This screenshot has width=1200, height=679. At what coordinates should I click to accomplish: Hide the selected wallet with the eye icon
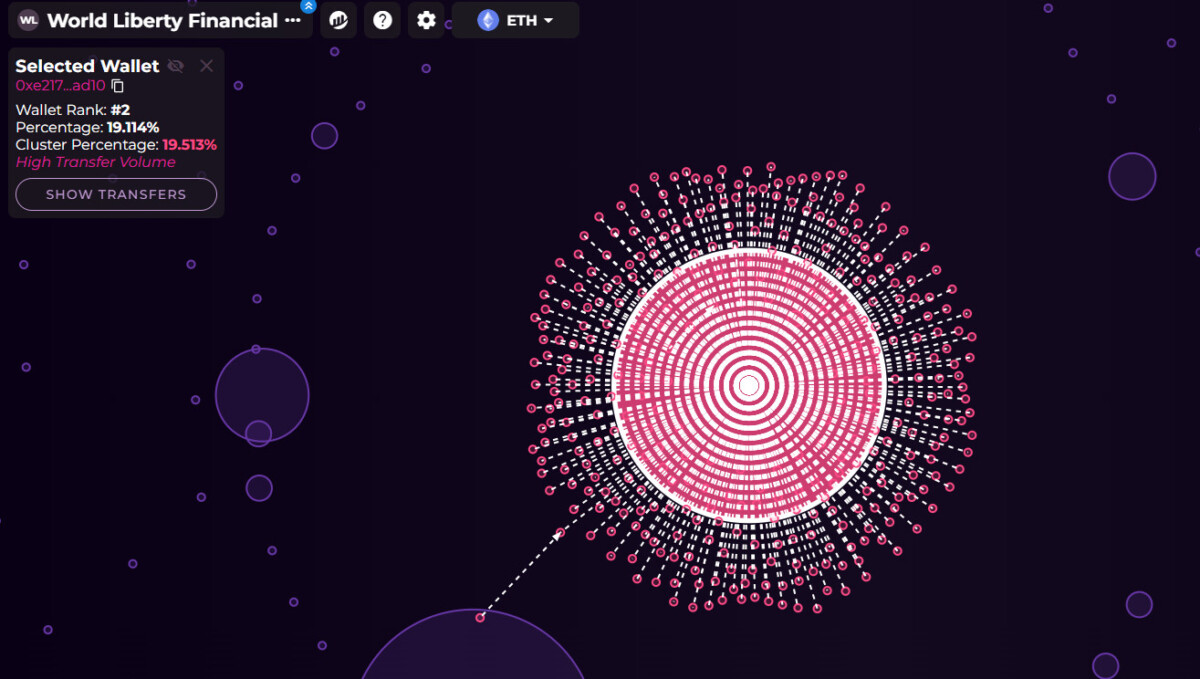click(x=176, y=66)
